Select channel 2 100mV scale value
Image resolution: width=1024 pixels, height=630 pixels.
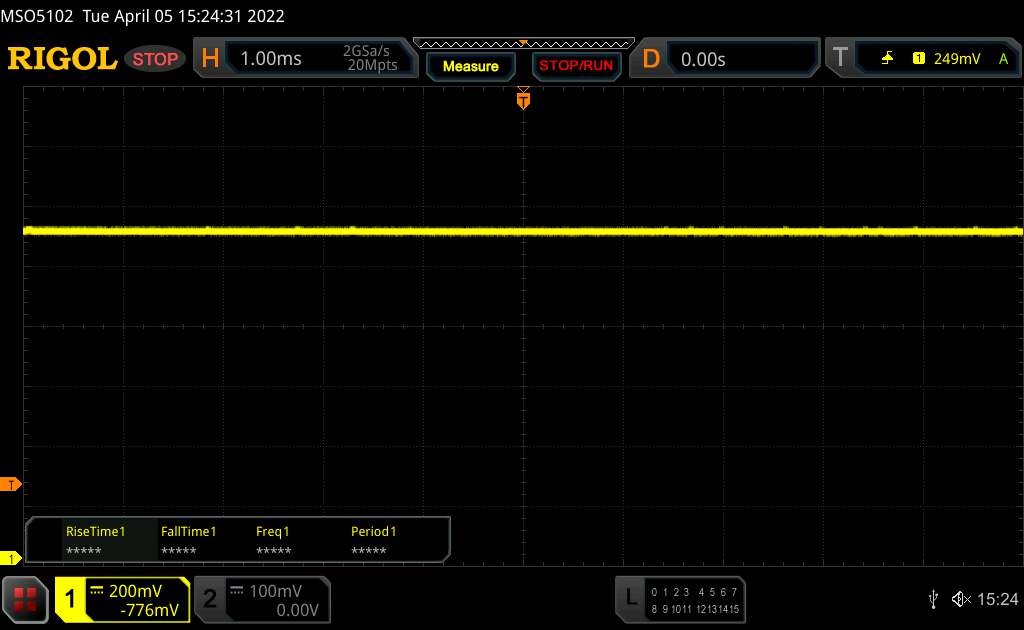pos(276,591)
